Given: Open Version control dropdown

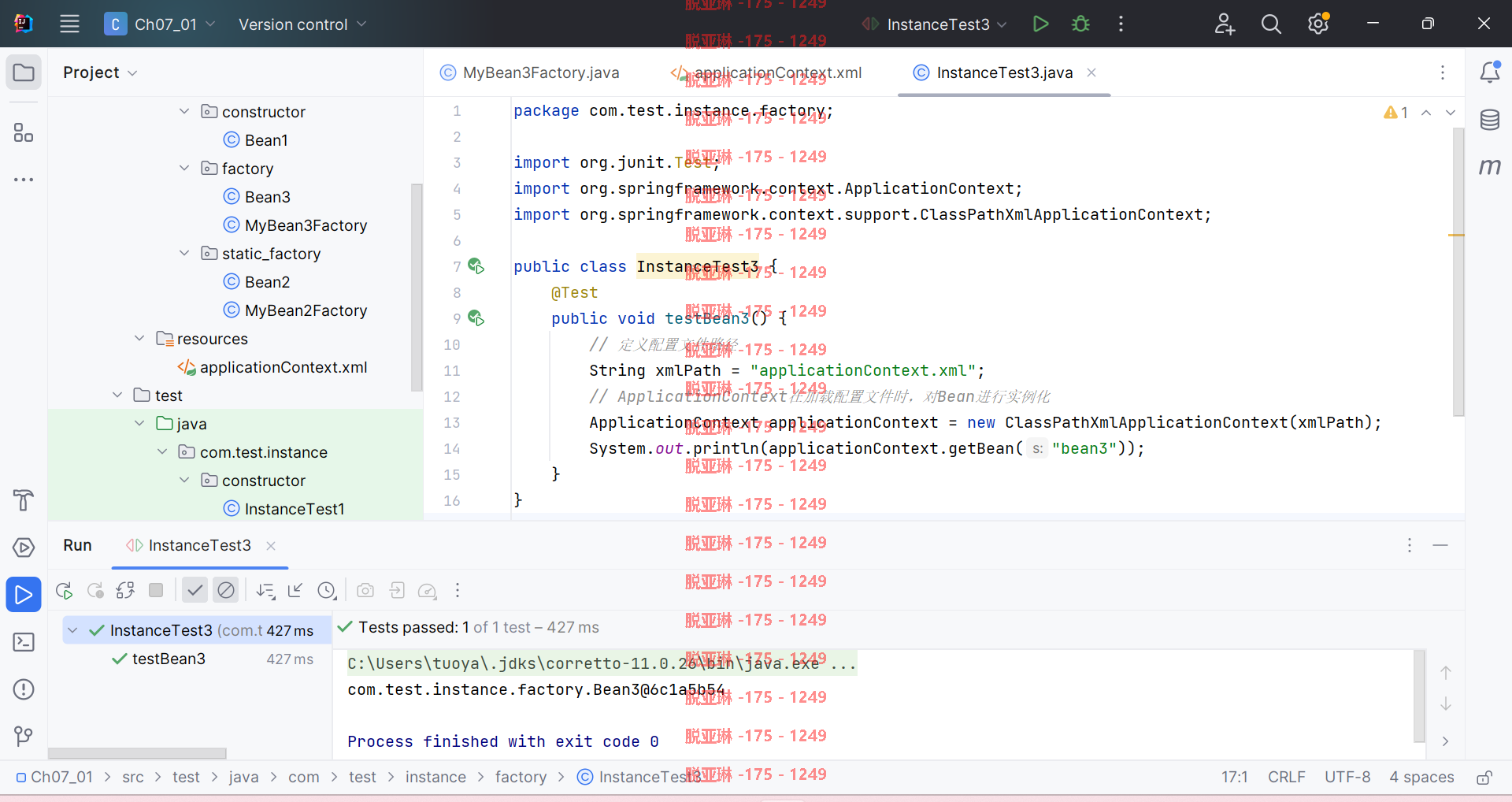Looking at the screenshot, I should pos(302,24).
